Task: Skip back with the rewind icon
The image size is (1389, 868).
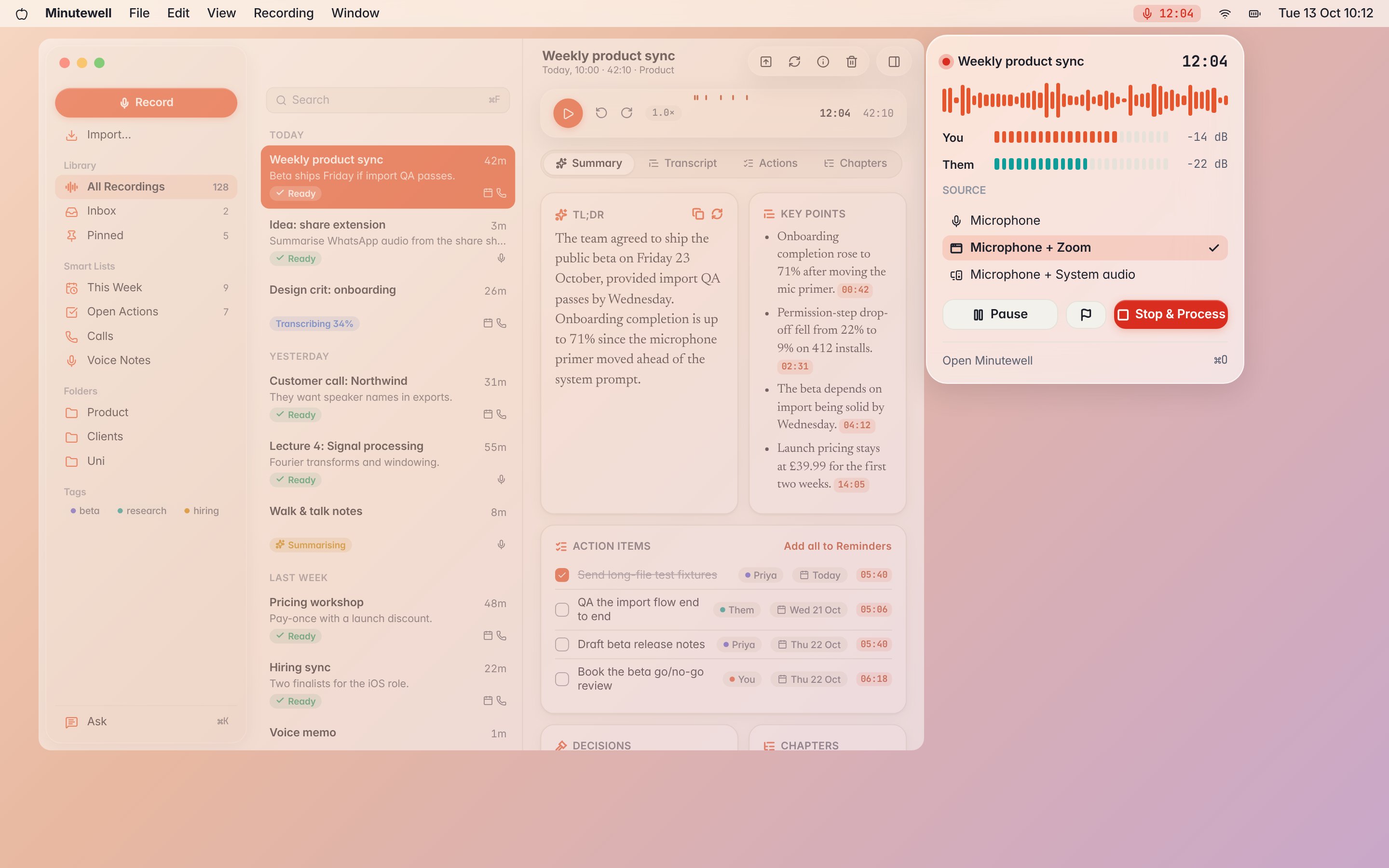Action: 601,113
